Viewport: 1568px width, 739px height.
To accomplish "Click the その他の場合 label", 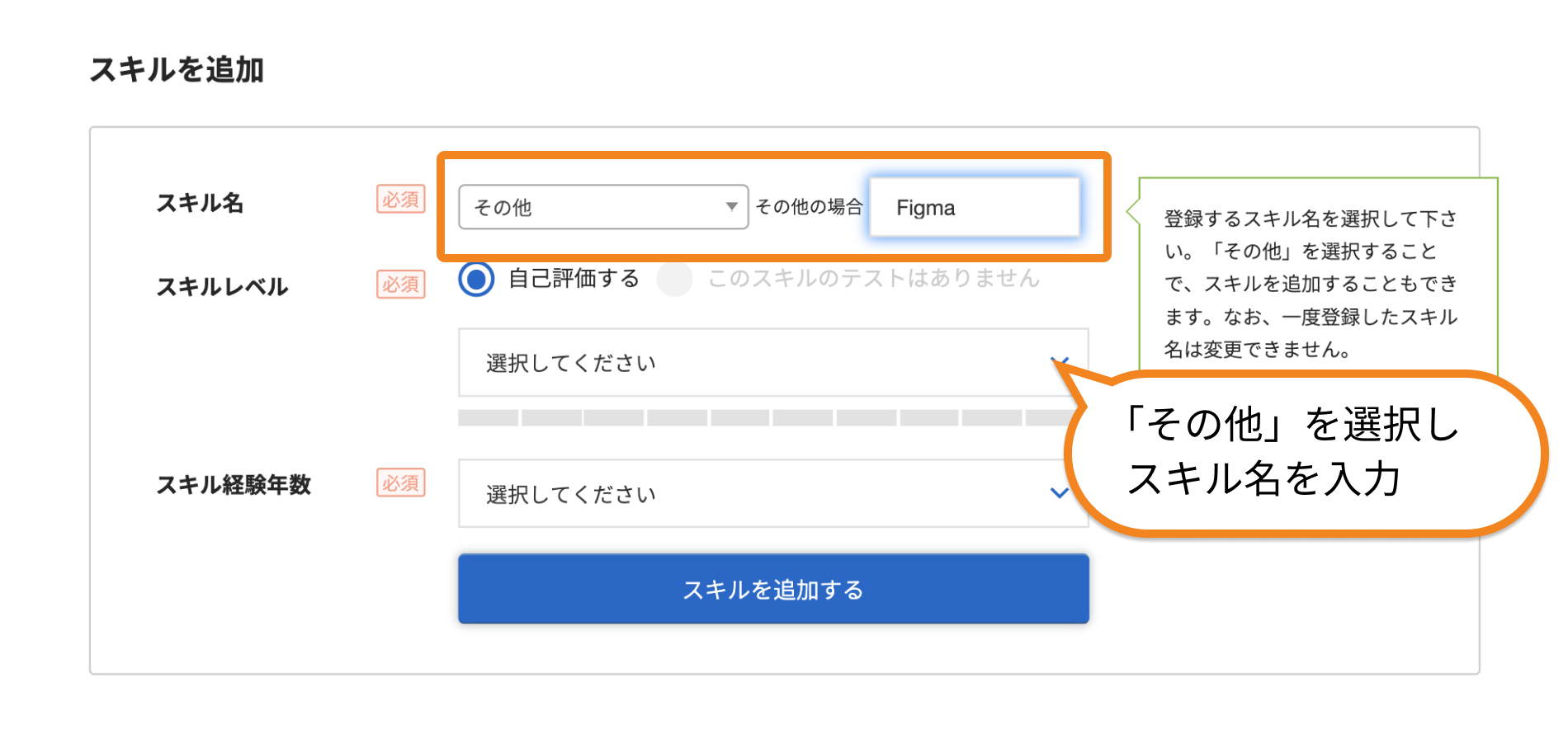I will [809, 206].
